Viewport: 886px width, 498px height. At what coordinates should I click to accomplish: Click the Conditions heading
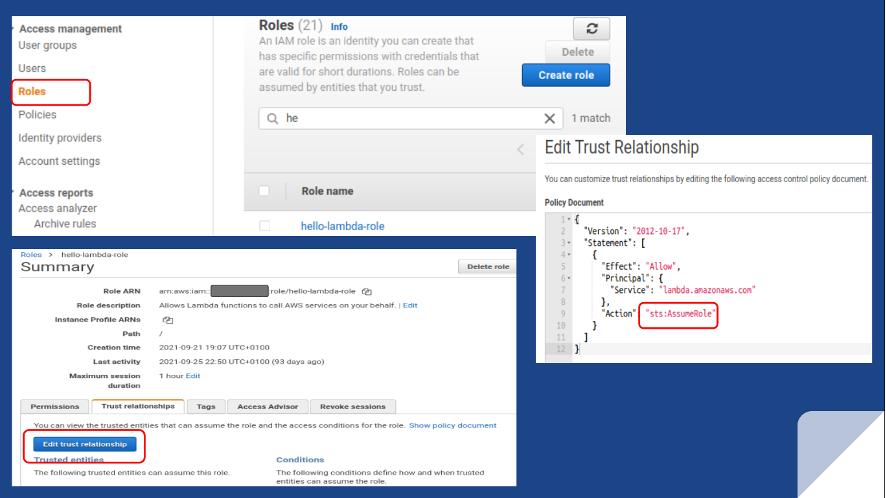[300, 460]
